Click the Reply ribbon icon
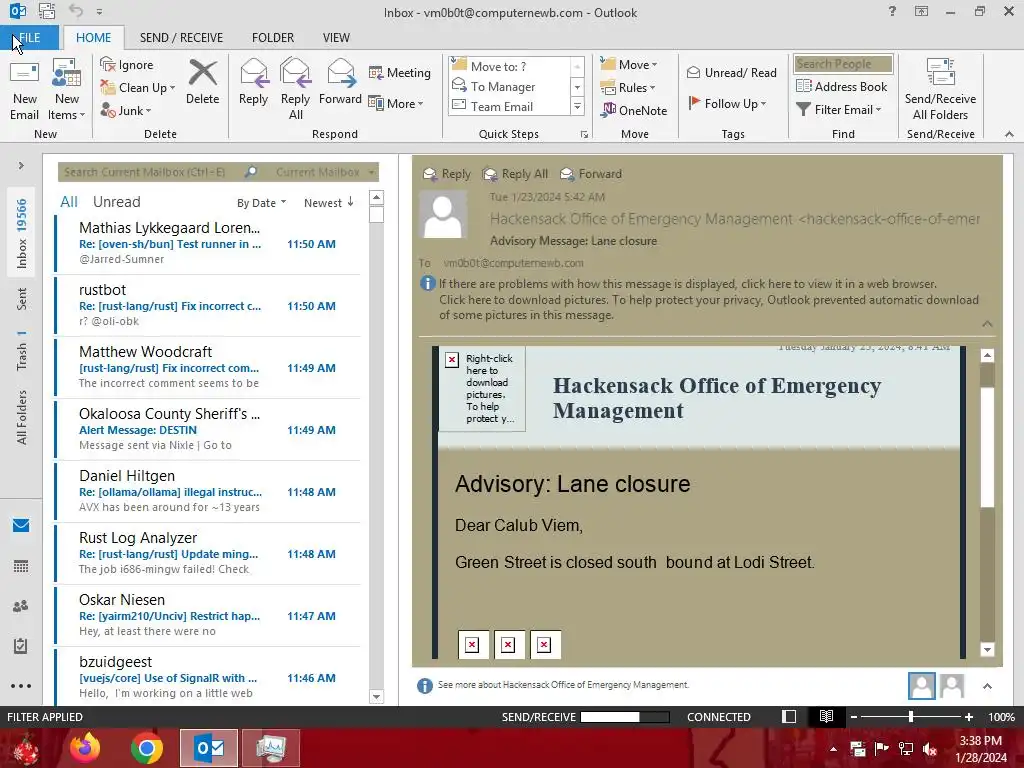 click(x=253, y=82)
